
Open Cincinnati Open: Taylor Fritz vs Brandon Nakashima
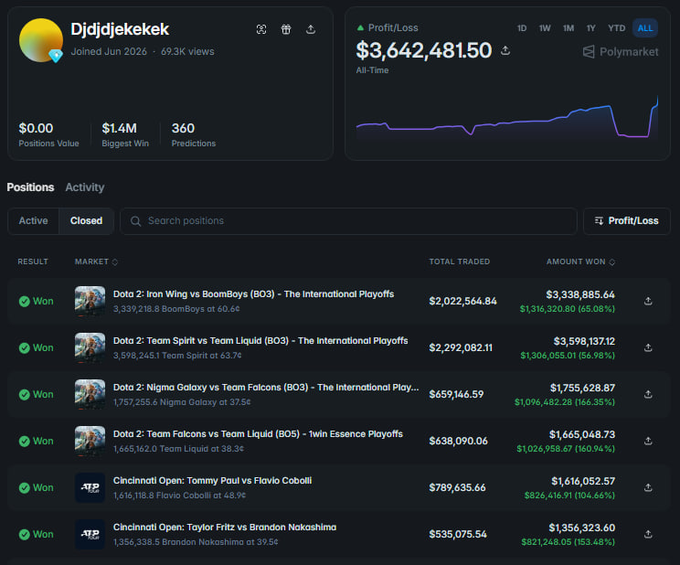coord(225,527)
